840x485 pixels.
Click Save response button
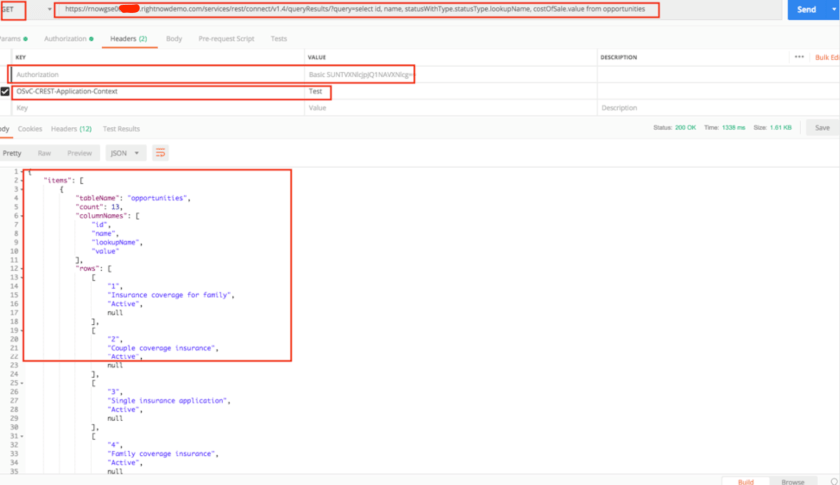pos(822,128)
